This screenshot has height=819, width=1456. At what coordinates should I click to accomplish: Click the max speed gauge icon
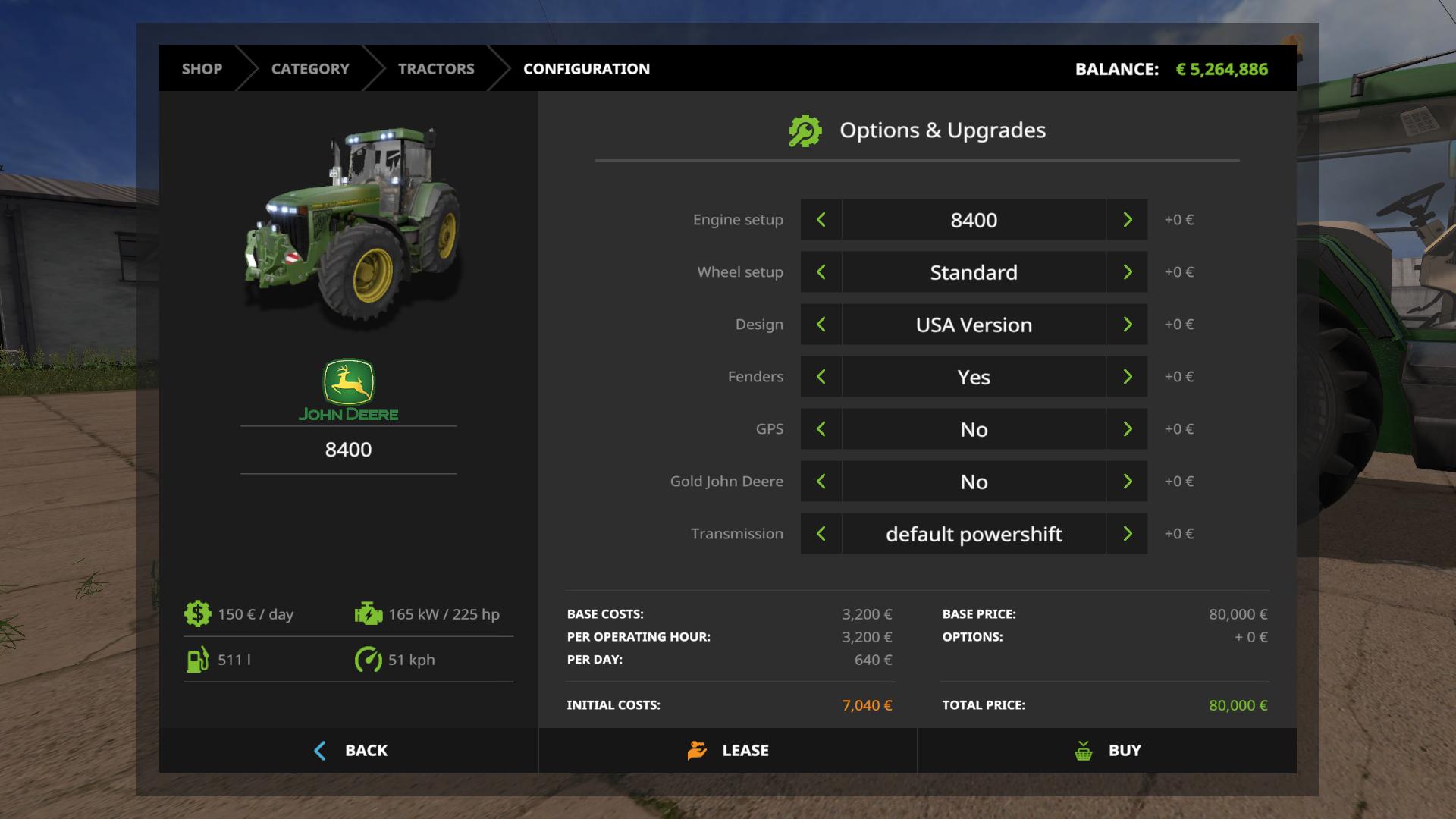[369, 659]
